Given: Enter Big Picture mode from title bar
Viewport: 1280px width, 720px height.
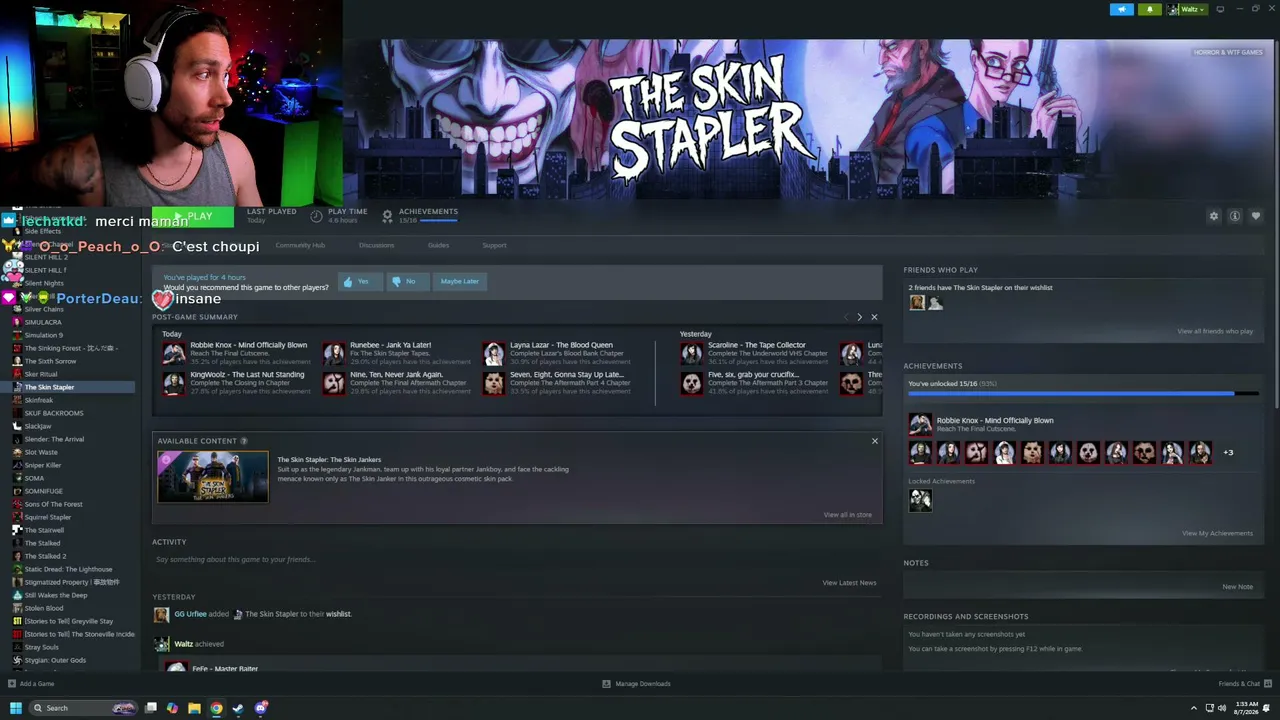Looking at the screenshot, I should pos(1220,9).
